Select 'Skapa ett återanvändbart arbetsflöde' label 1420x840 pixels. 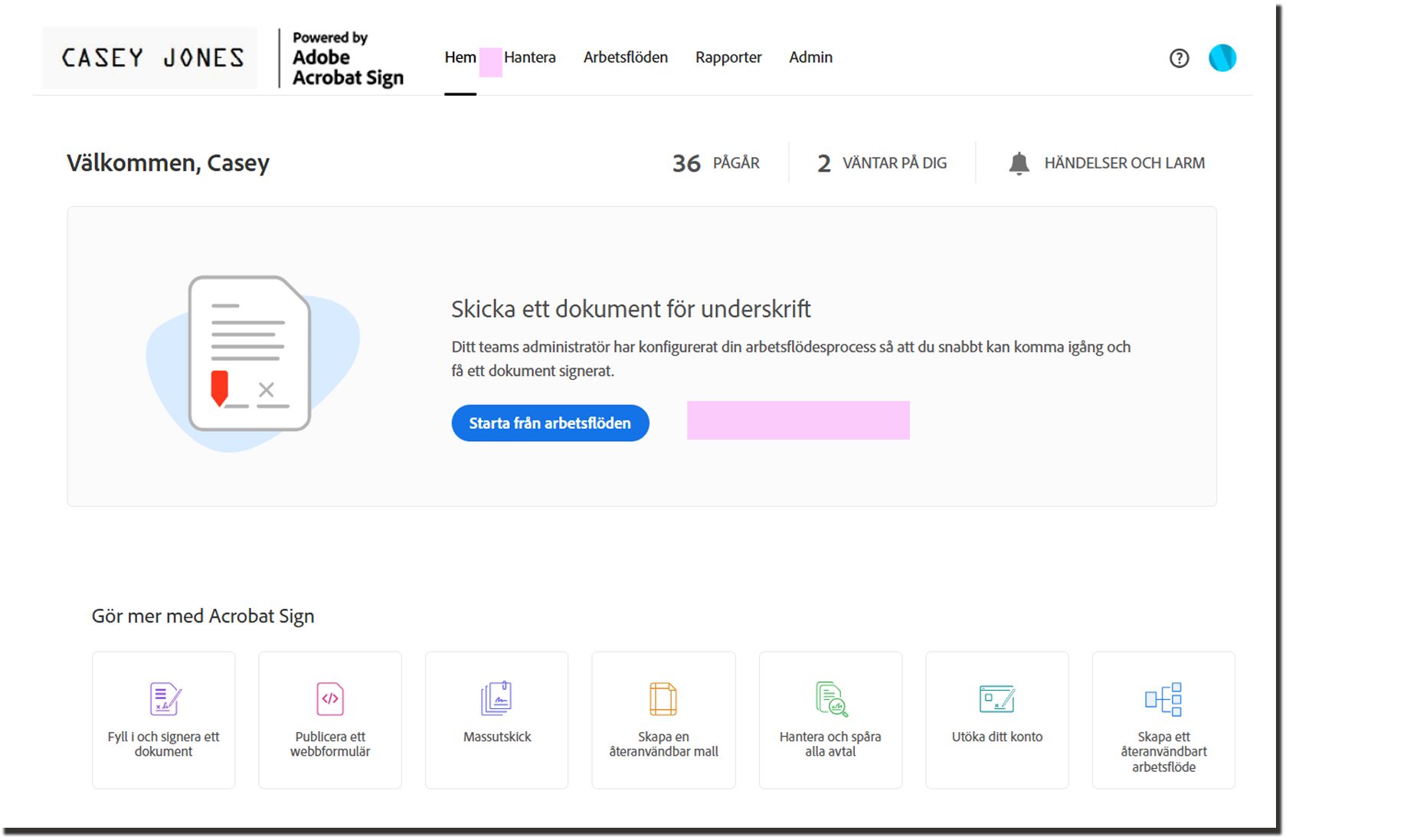point(1163,752)
